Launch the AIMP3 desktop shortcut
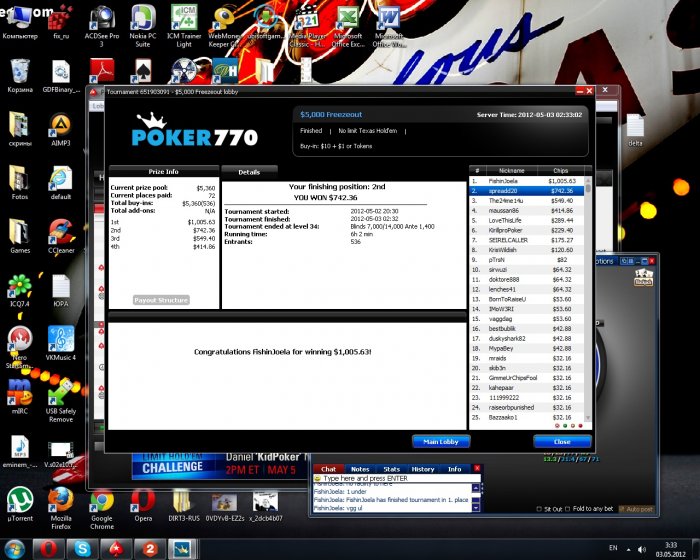 pos(61,130)
